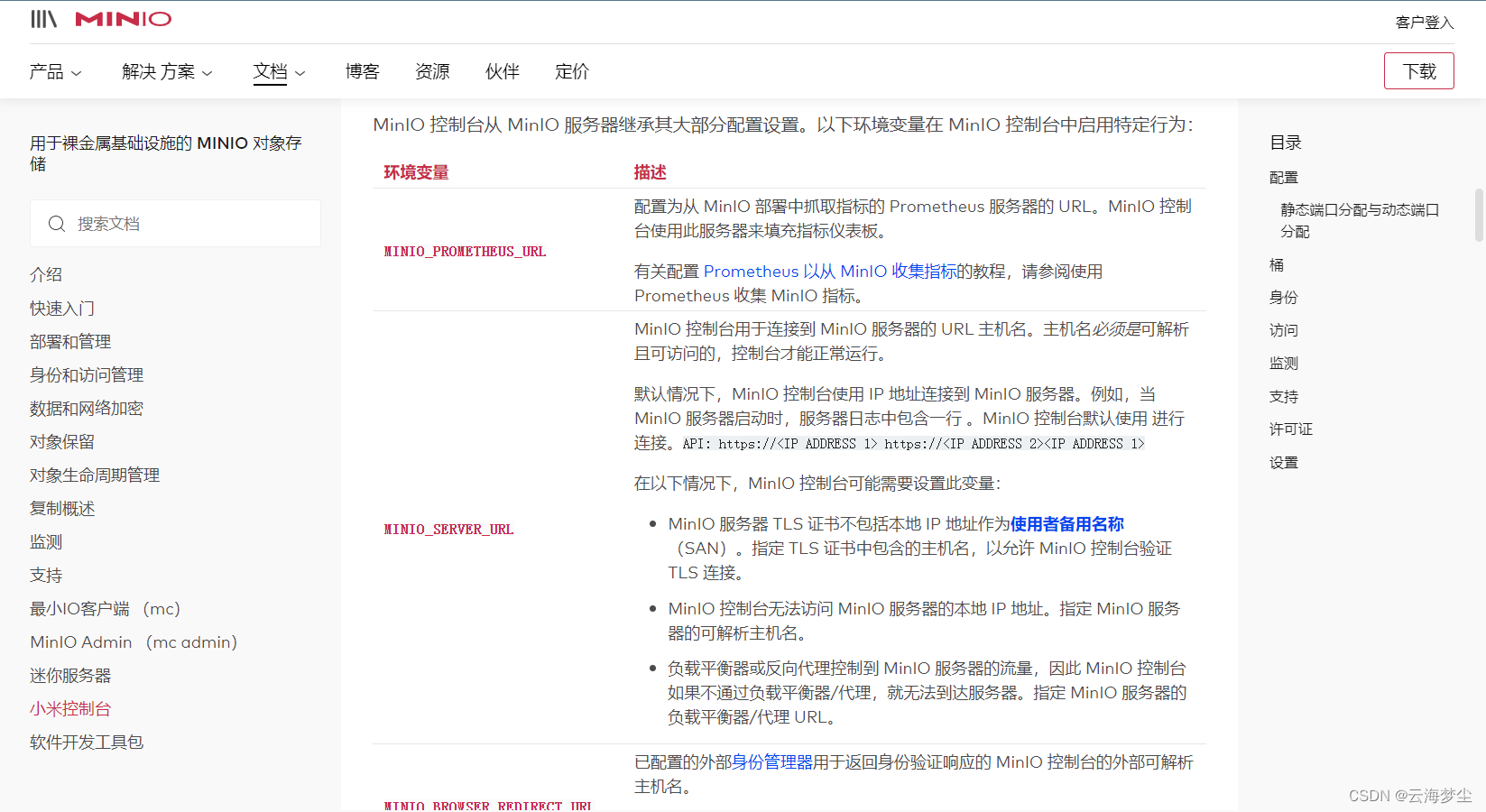Viewport: 1486px width, 812px height.
Task: Open 迷你服务器 page
Action: pos(70,675)
